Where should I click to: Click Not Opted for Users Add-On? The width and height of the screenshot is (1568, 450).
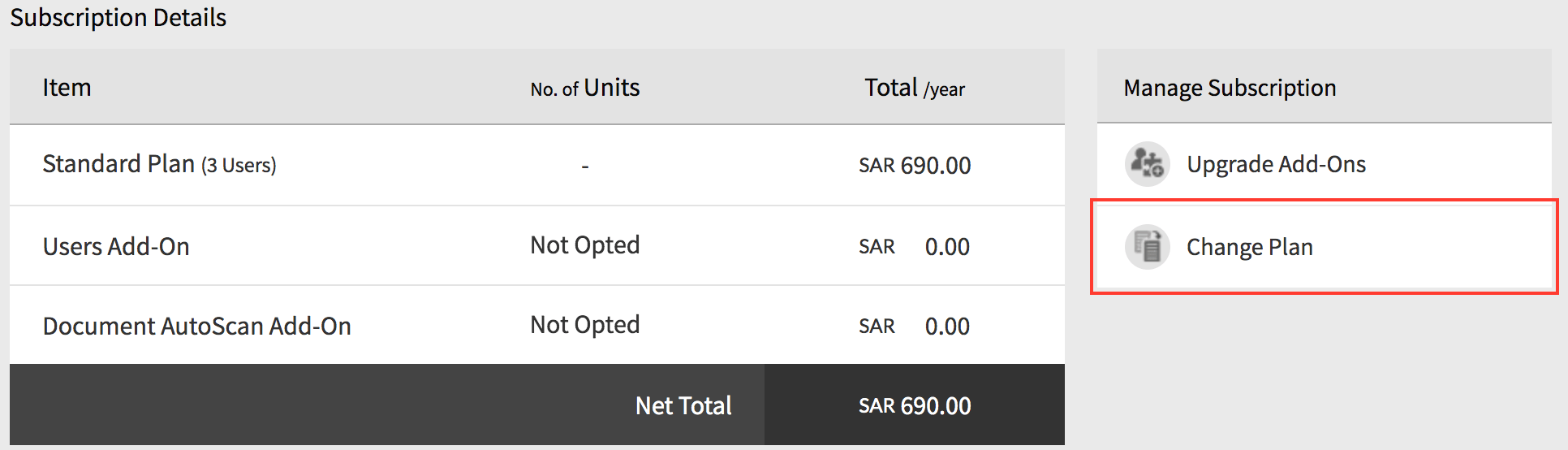tap(584, 245)
